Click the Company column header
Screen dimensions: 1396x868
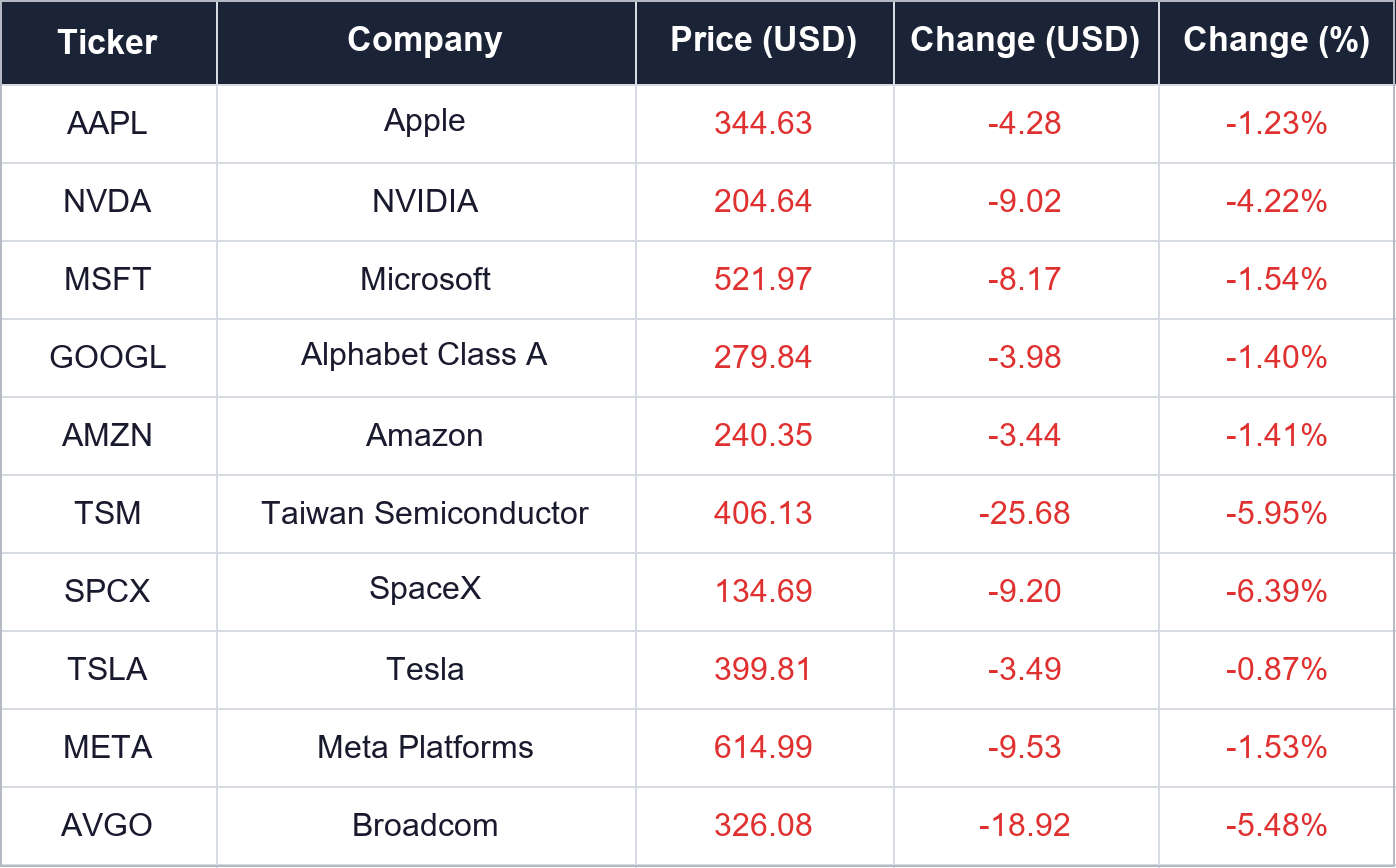(425, 40)
